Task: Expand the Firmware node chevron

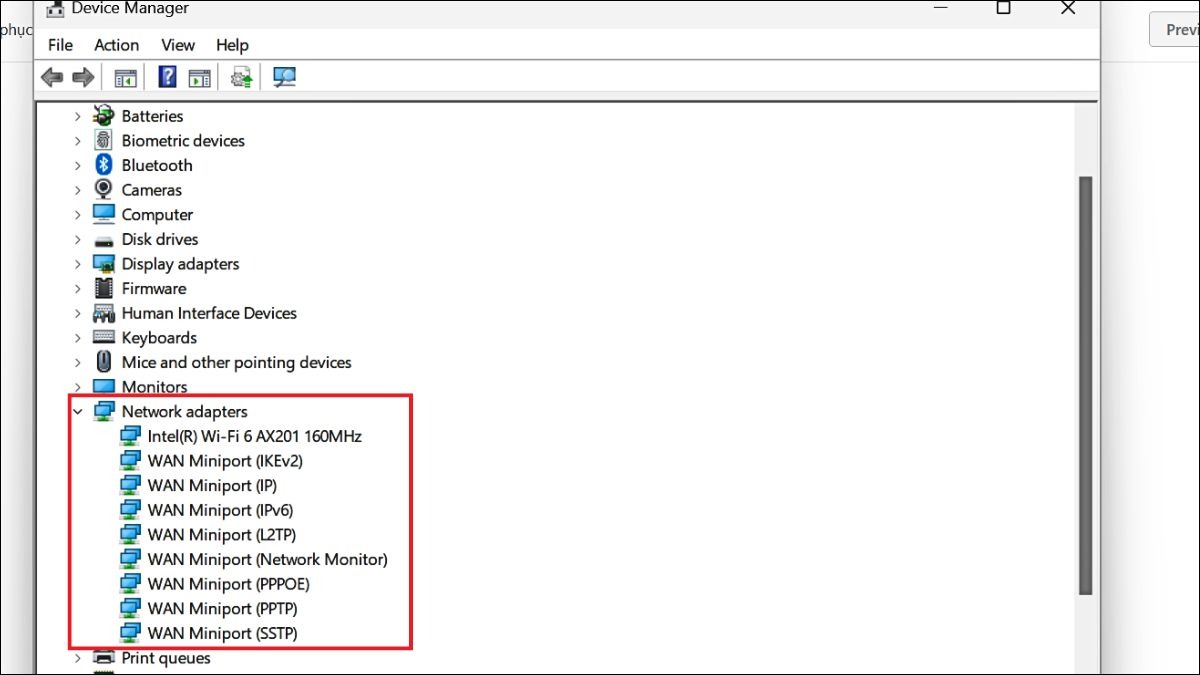Action: tap(78, 288)
